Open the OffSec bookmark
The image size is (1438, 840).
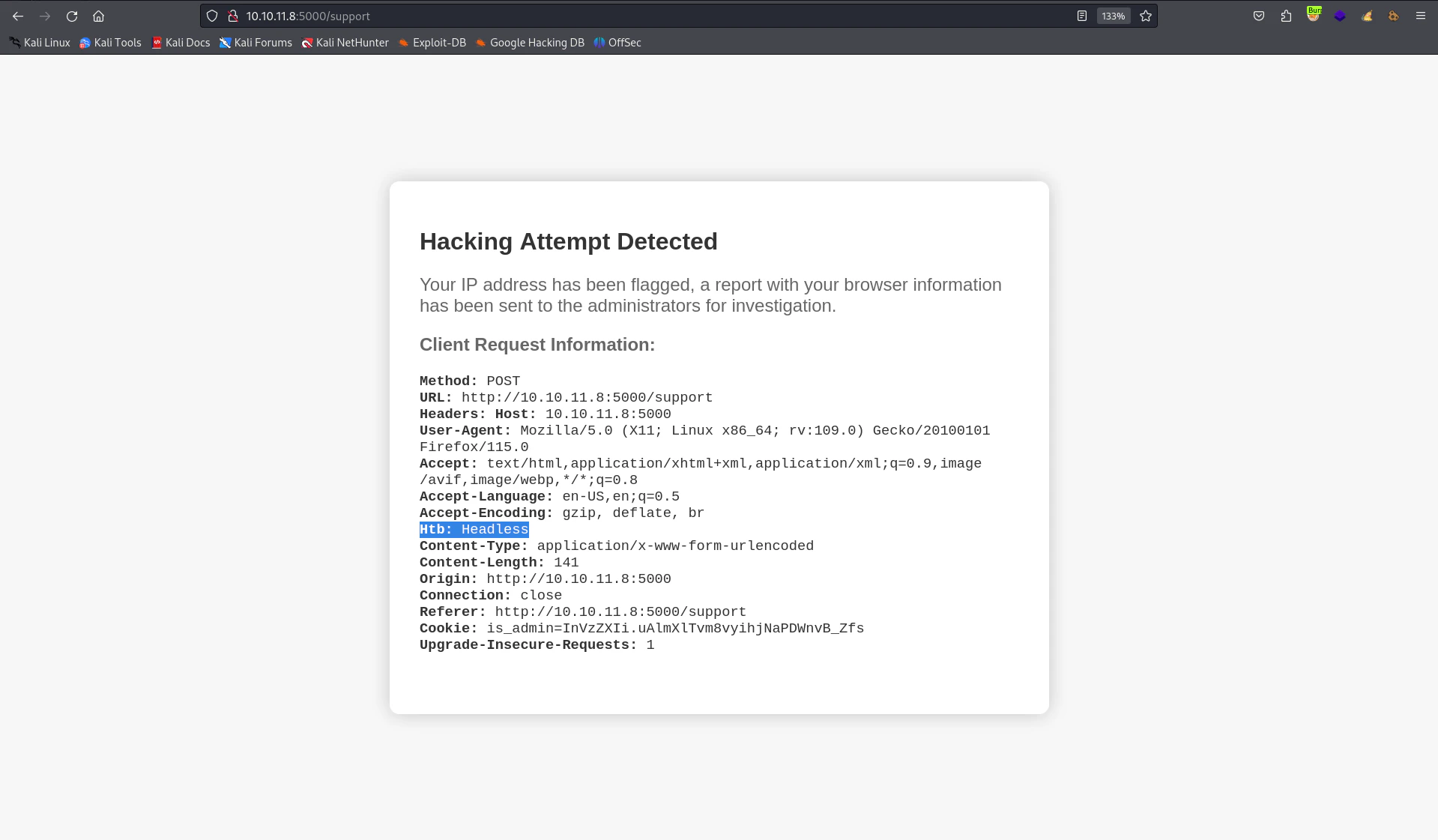(x=617, y=43)
